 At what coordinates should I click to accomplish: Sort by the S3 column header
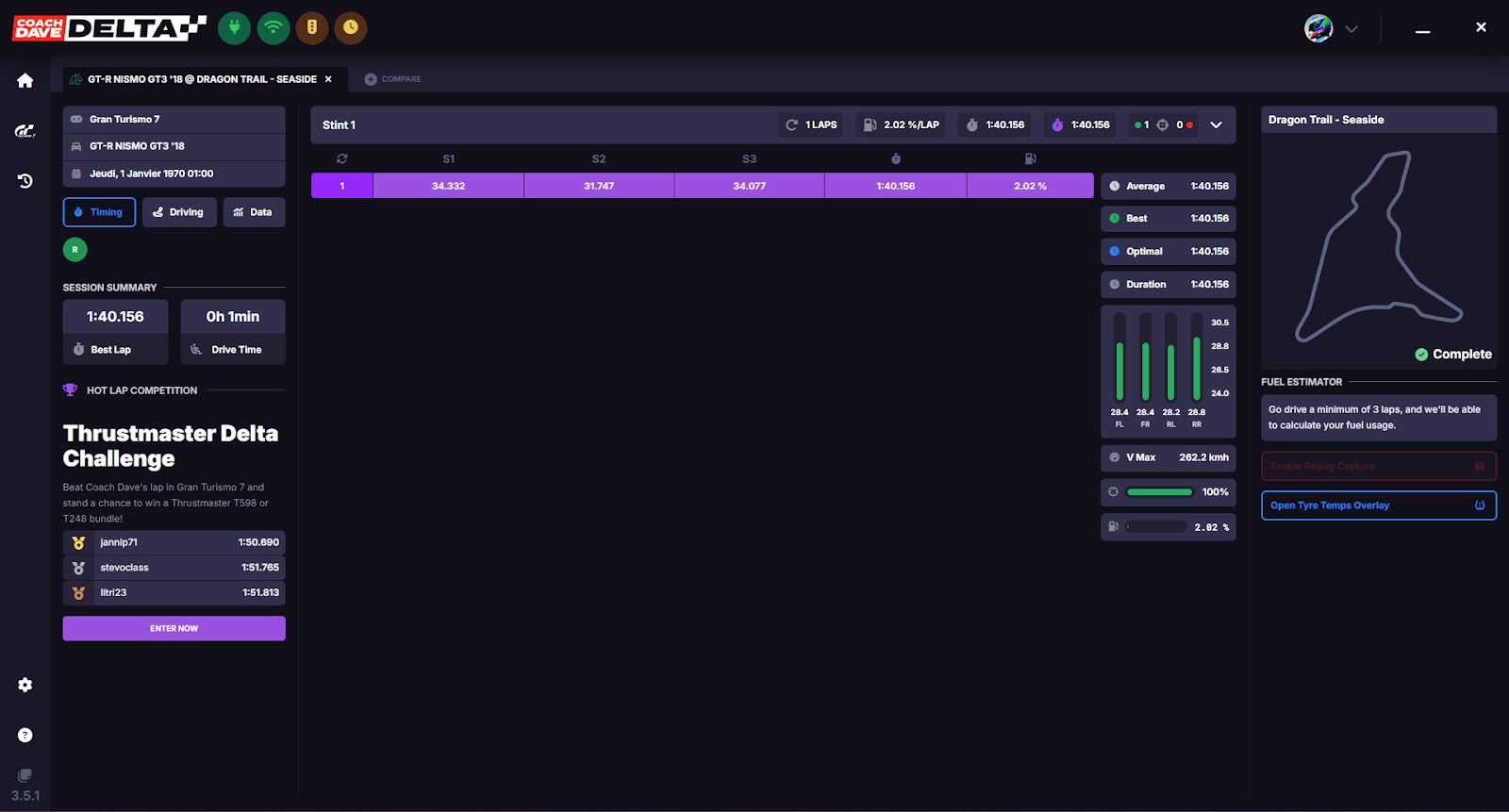coord(750,158)
